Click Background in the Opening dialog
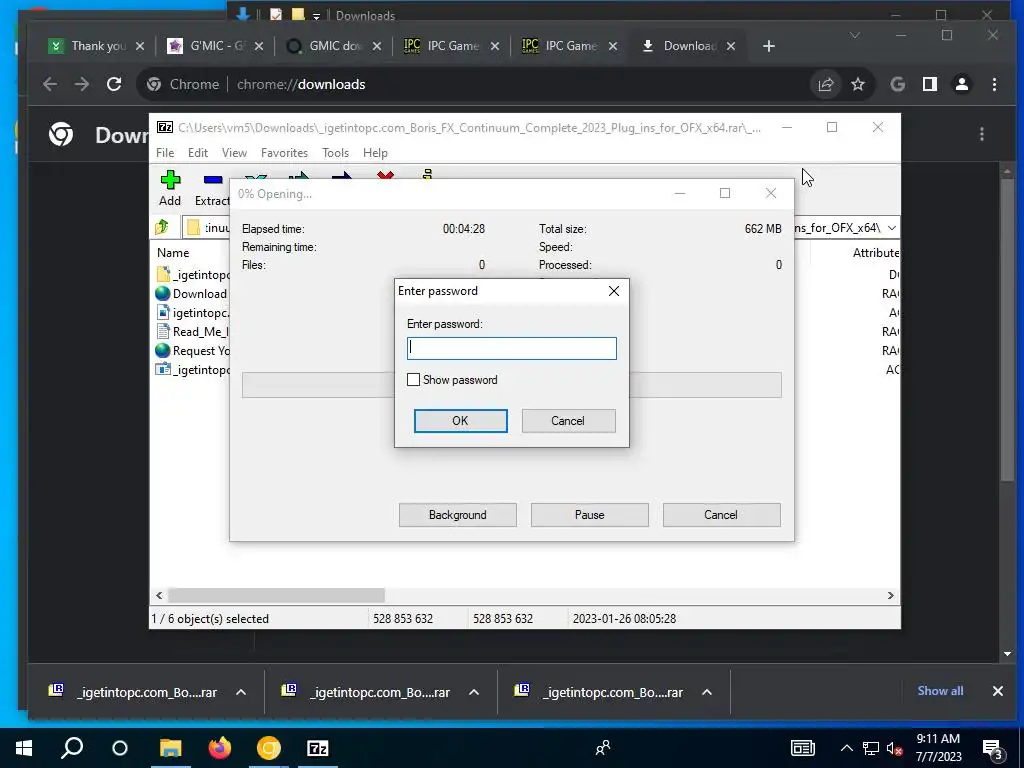 point(457,515)
